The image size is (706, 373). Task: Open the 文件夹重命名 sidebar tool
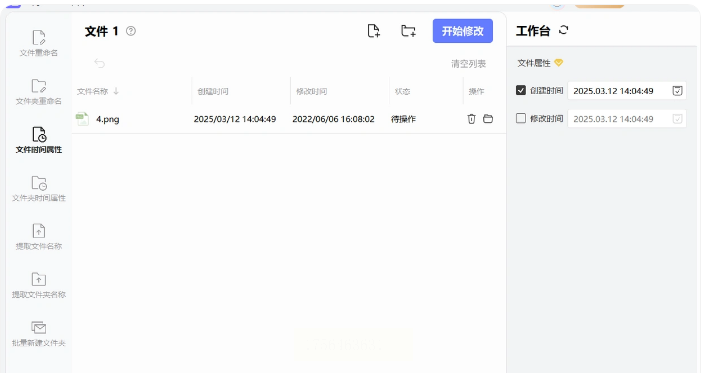pos(39,92)
